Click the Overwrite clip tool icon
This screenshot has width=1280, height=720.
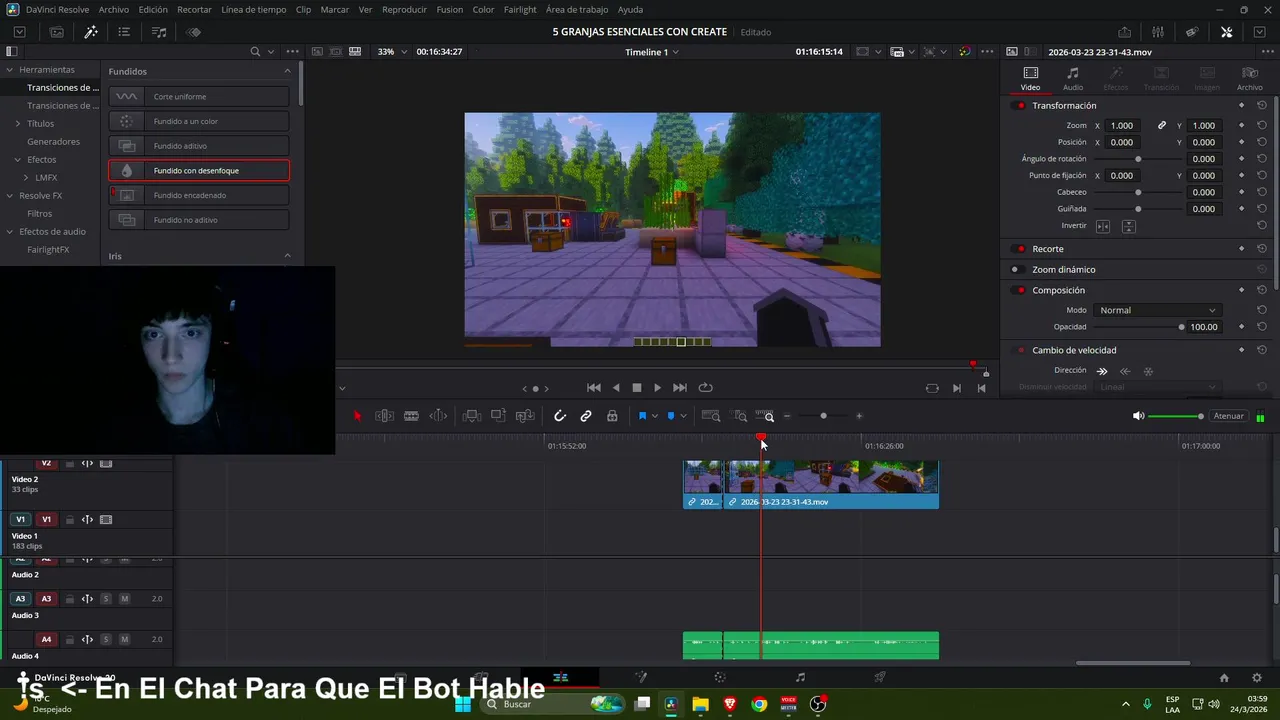point(498,416)
